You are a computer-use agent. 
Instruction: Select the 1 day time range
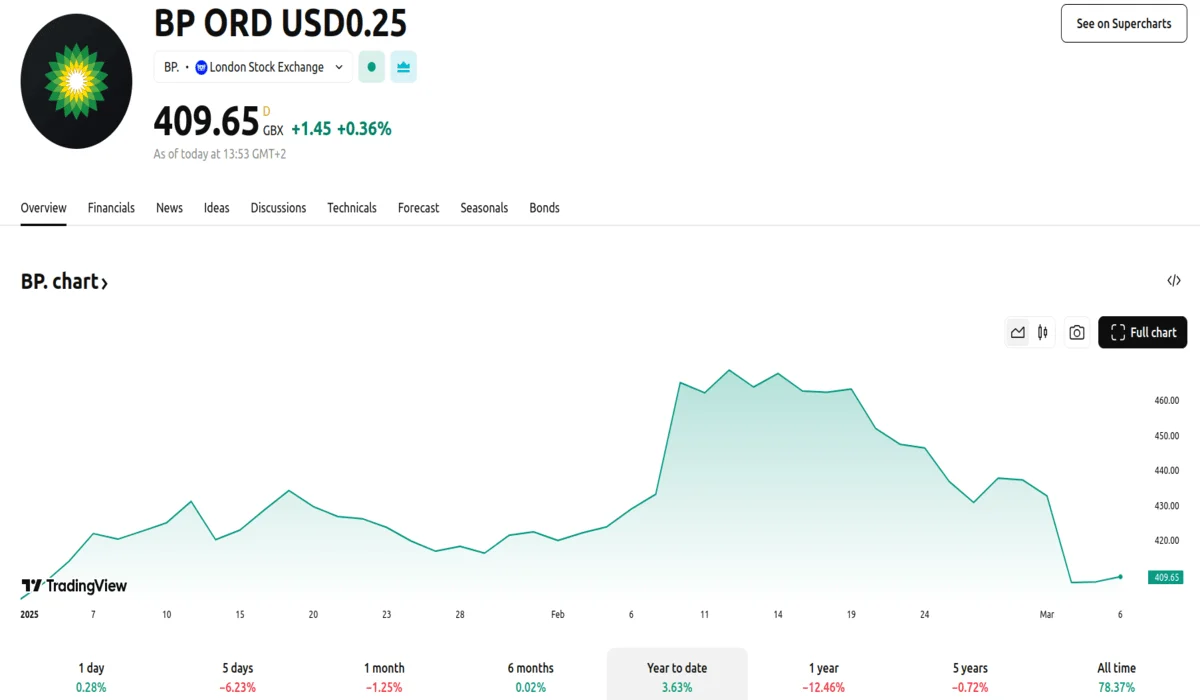91,677
